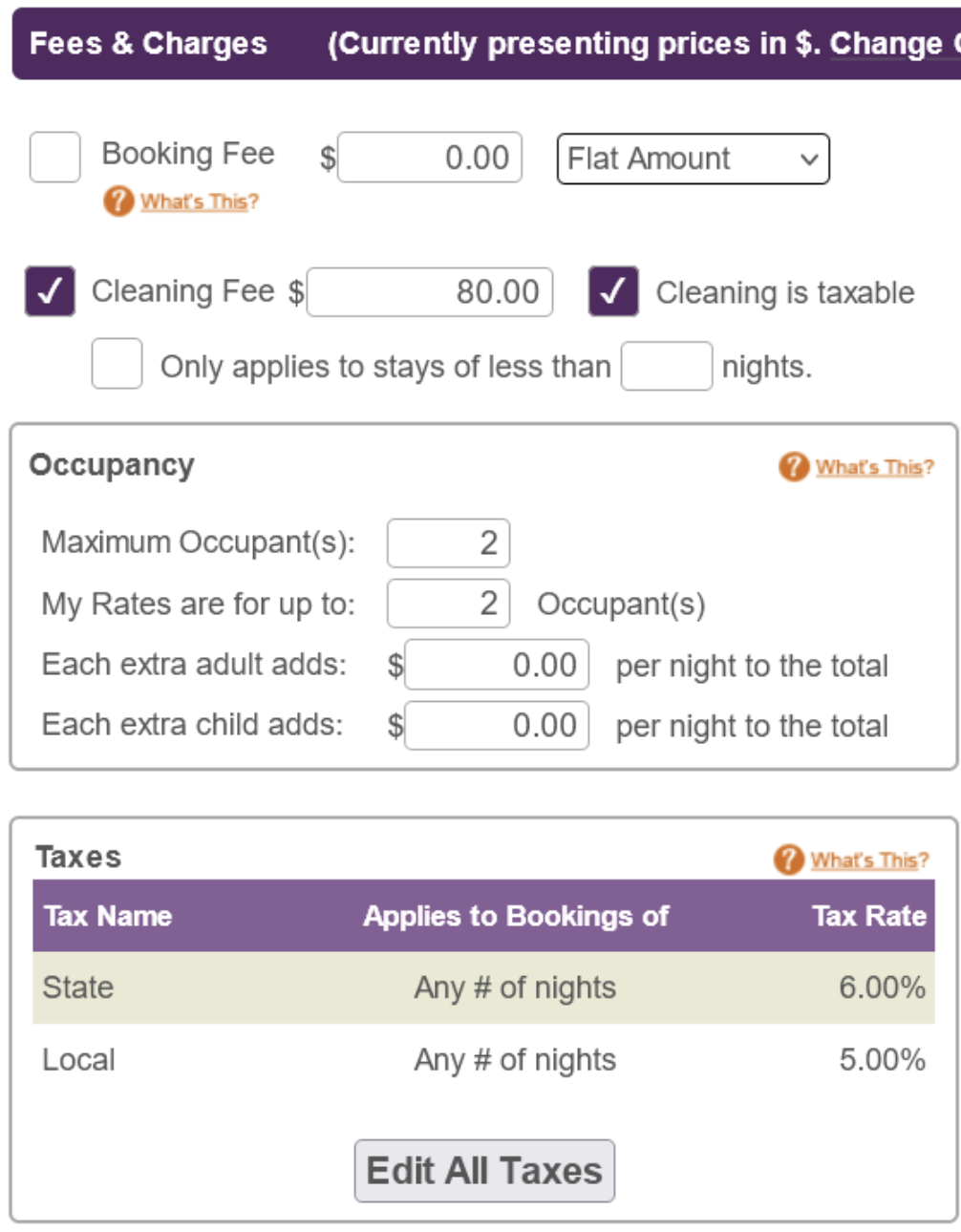Focus the nights limit input box

pos(666,367)
